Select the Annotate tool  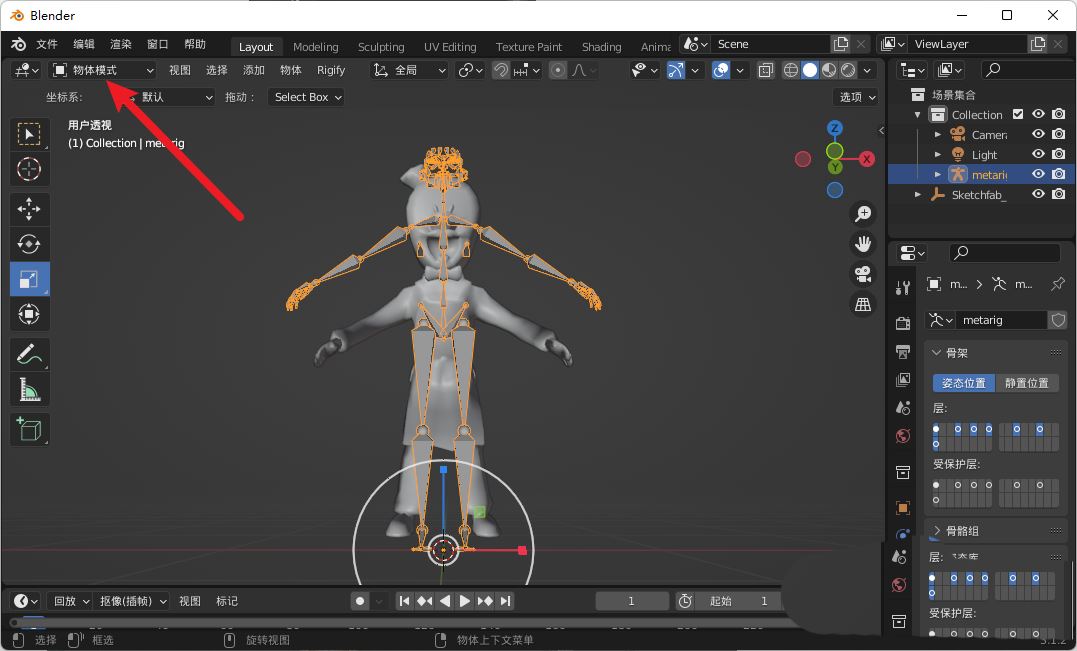point(29,352)
